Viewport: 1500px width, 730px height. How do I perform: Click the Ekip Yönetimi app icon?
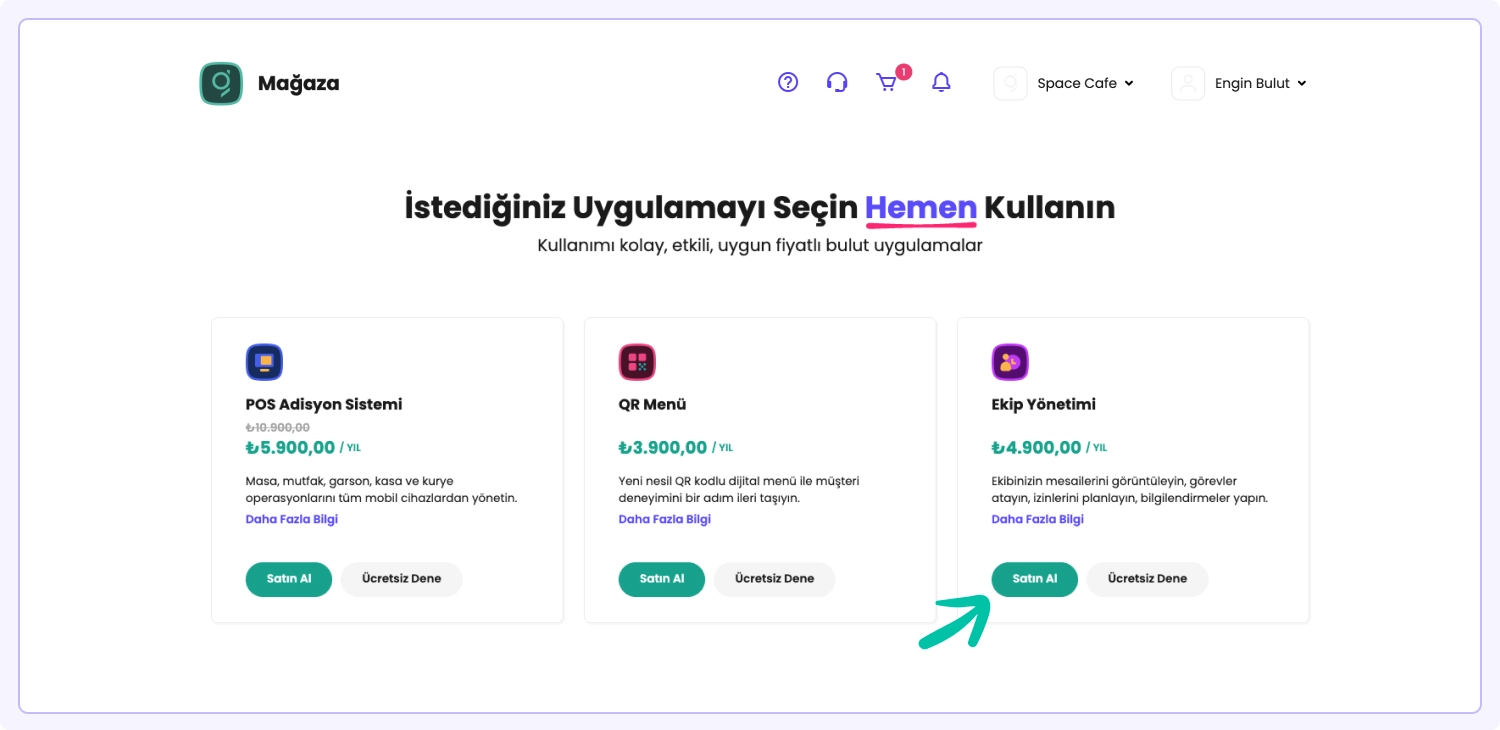click(1010, 362)
